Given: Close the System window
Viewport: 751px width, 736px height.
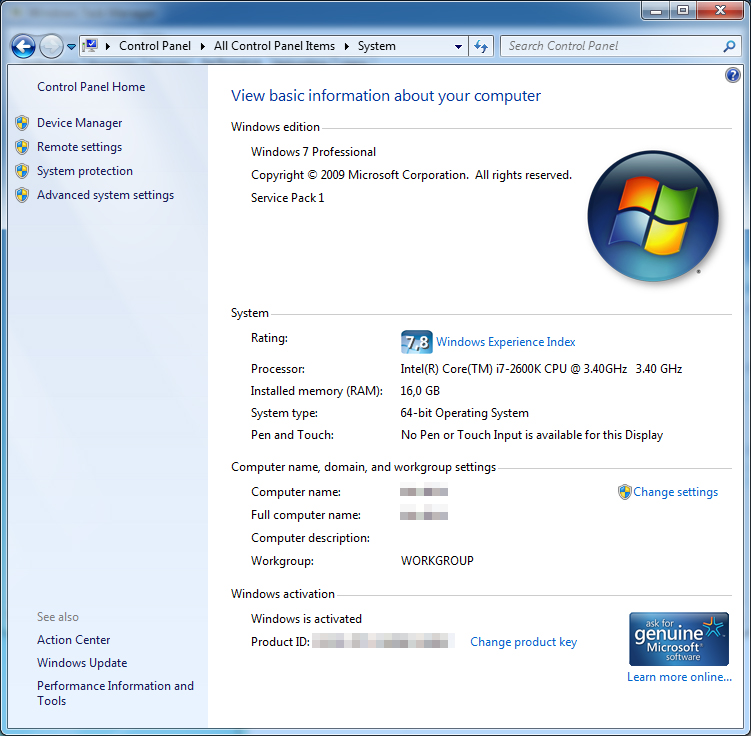Looking at the screenshot, I should tap(720, 11).
